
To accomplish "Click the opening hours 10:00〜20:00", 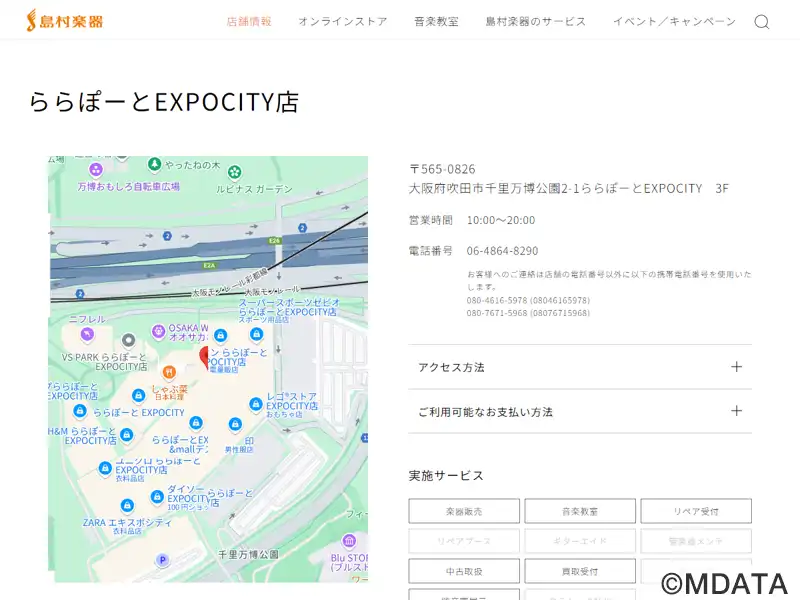I will pyautogui.click(x=501, y=220).
